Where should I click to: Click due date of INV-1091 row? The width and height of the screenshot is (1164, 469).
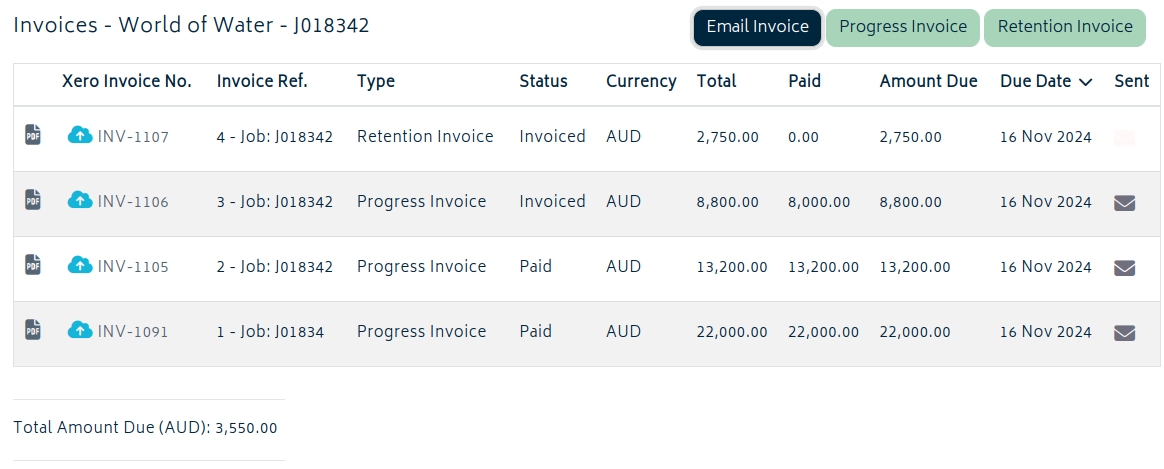[x=1046, y=332]
